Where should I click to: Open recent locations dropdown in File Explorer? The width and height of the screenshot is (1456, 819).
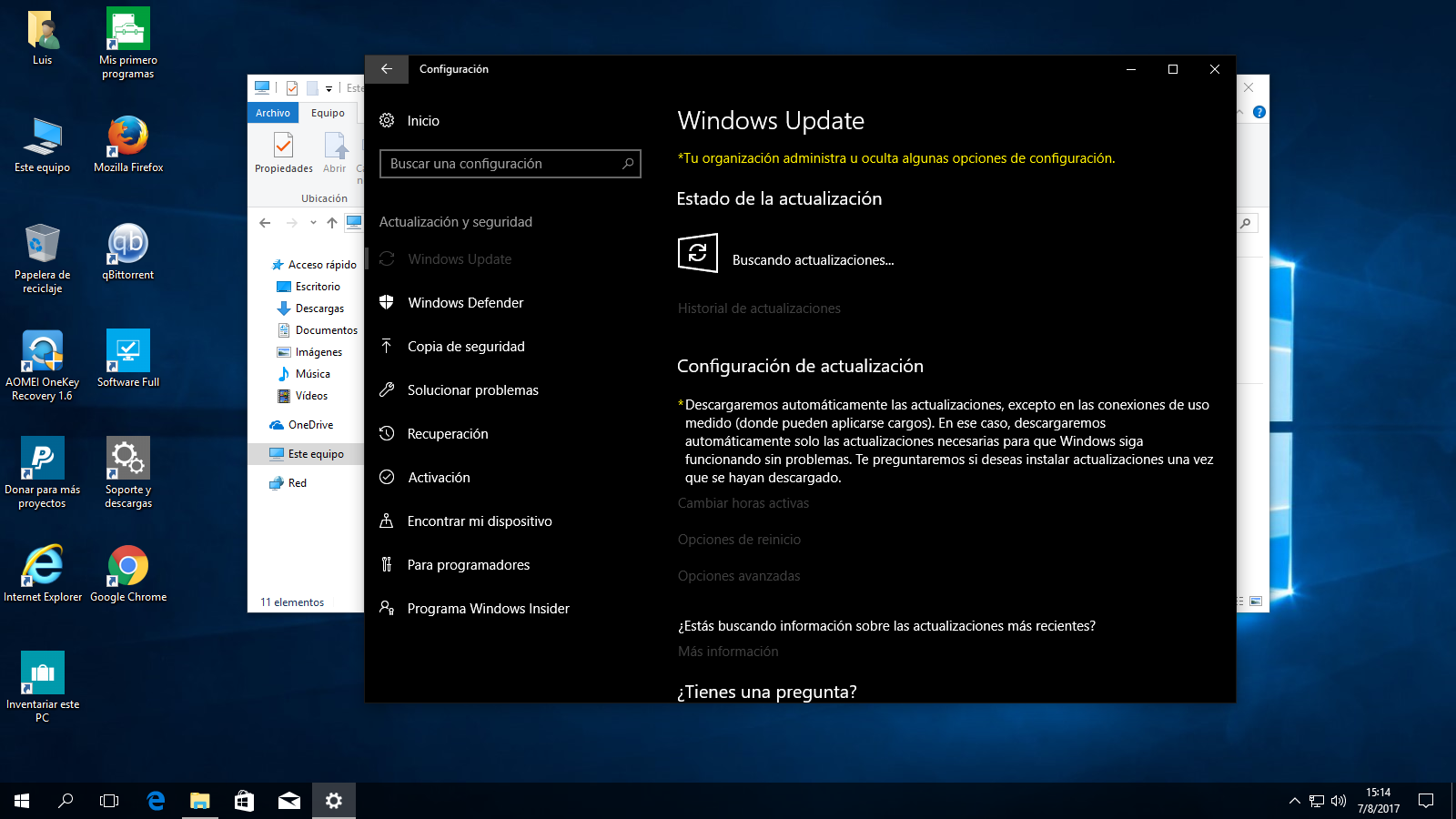click(x=313, y=223)
